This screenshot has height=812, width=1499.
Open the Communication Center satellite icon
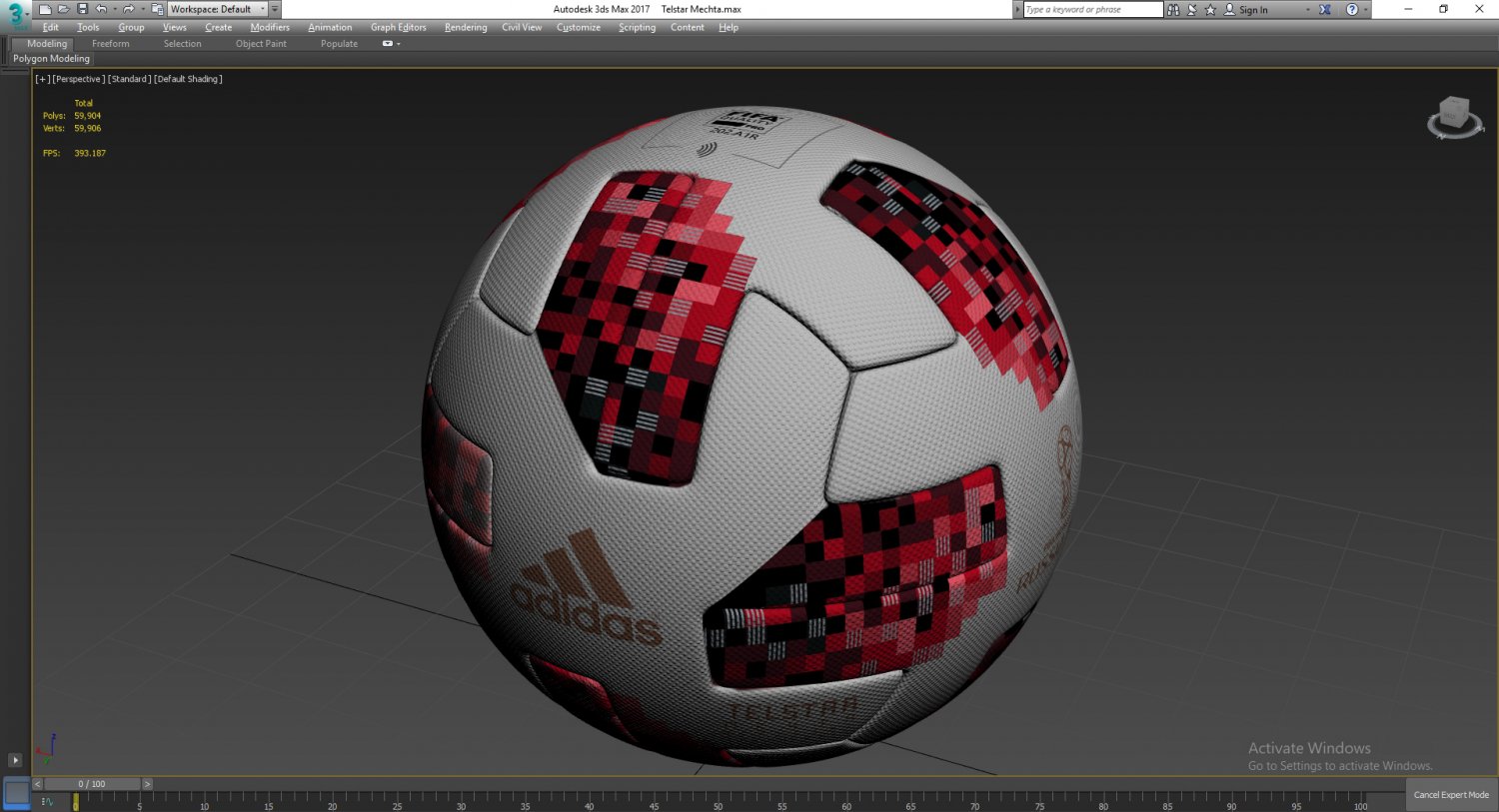[x=1191, y=9]
